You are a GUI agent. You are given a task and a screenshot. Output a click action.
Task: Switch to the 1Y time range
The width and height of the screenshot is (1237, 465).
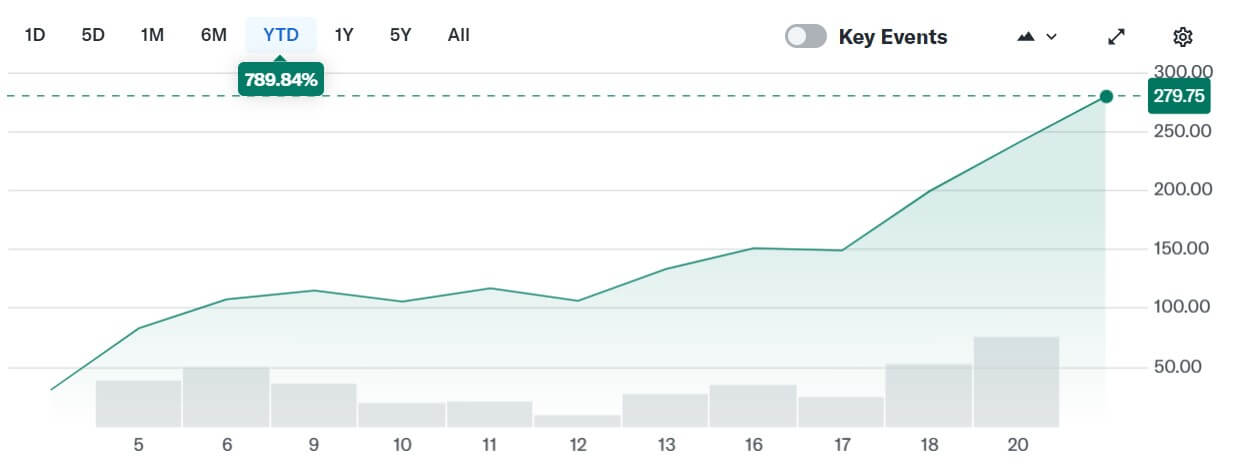pyautogui.click(x=344, y=35)
